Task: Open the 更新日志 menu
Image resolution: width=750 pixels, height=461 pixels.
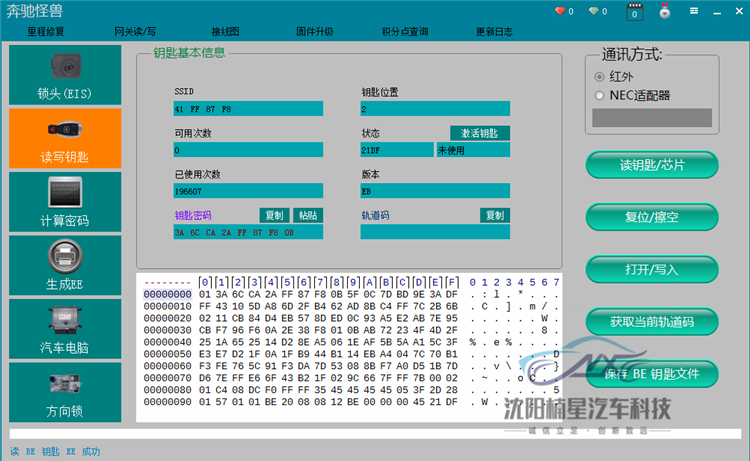Action: [x=494, y=32]
